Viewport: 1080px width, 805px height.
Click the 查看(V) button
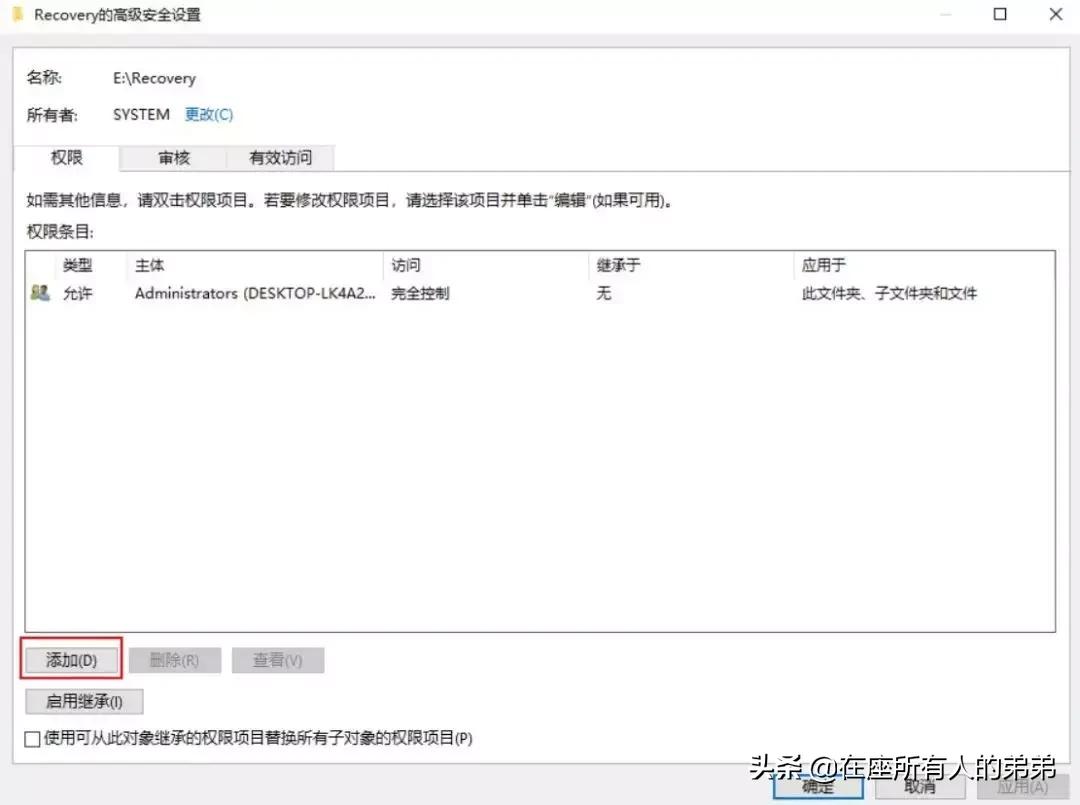pos(278,659)
